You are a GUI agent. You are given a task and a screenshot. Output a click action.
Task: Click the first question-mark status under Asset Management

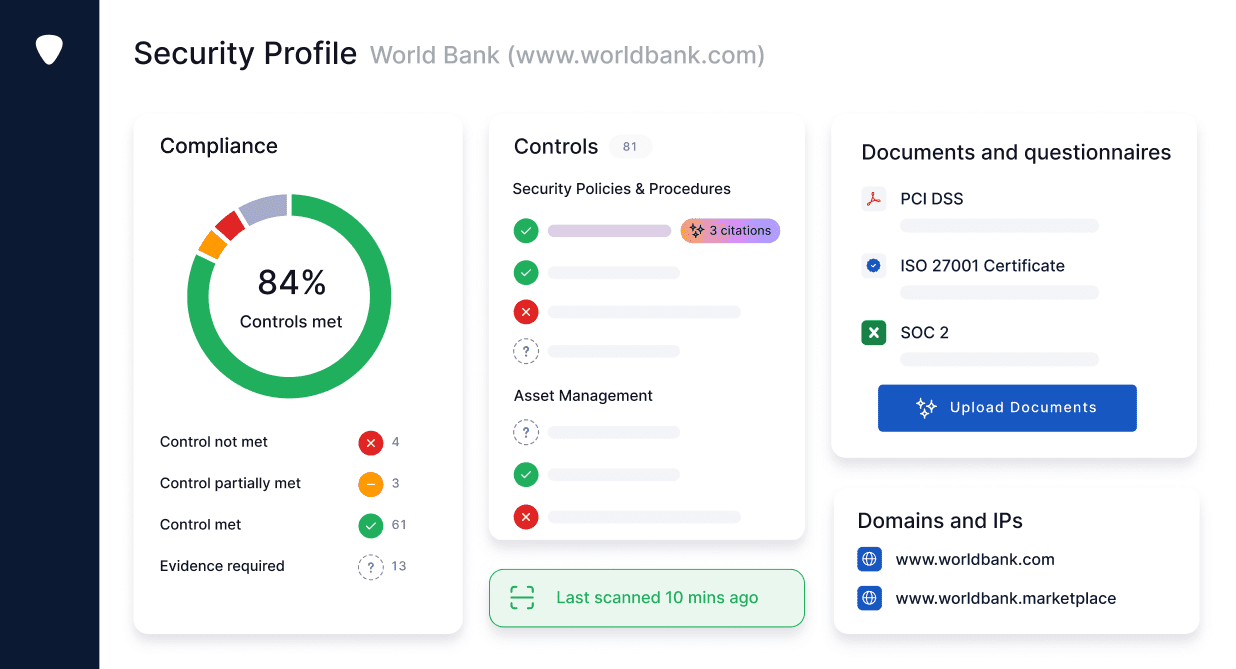coord(526,433)
